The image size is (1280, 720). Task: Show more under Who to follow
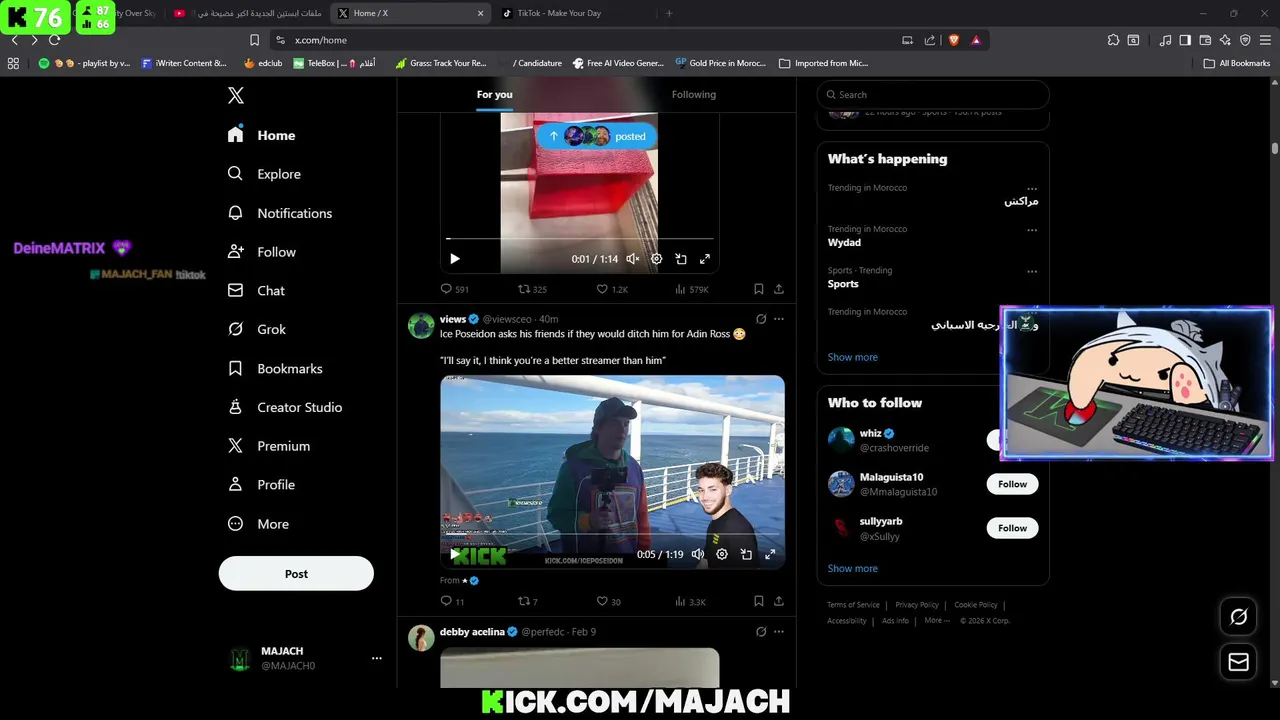[853, 568]
